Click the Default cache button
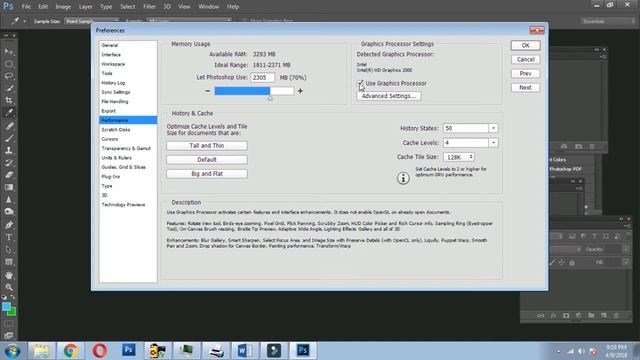Image resolution: width=640 pixels, height=360 pixels. point(207,160)
